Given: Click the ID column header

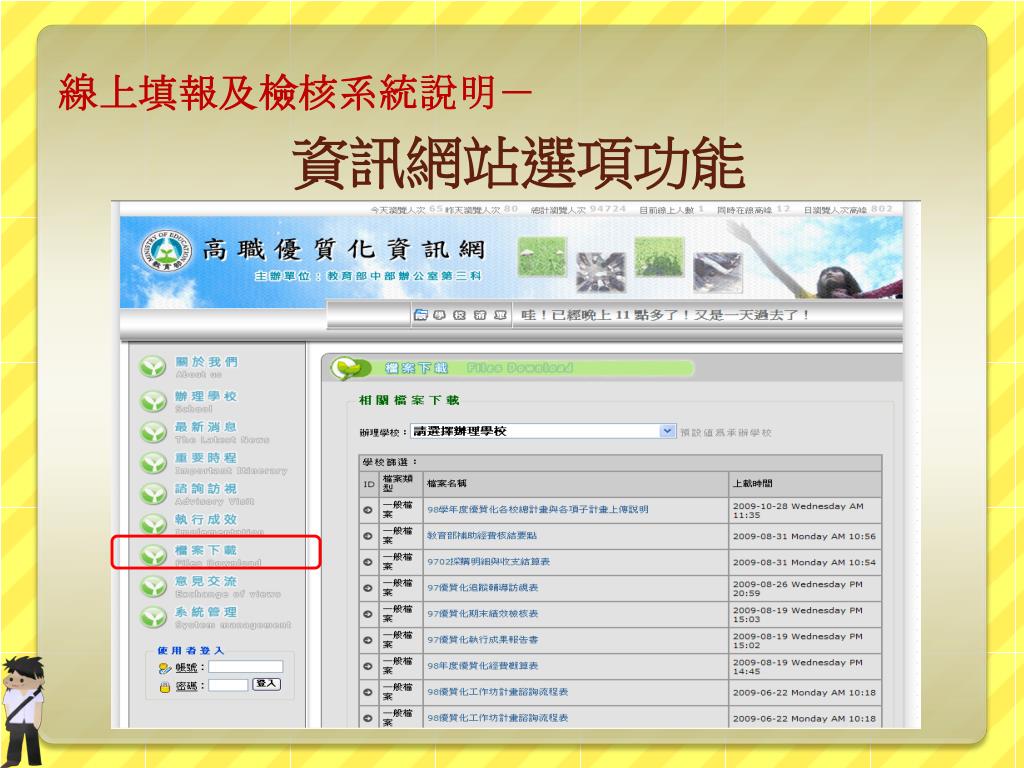Looking at the screenshot, I should click(x=369, y=485).
